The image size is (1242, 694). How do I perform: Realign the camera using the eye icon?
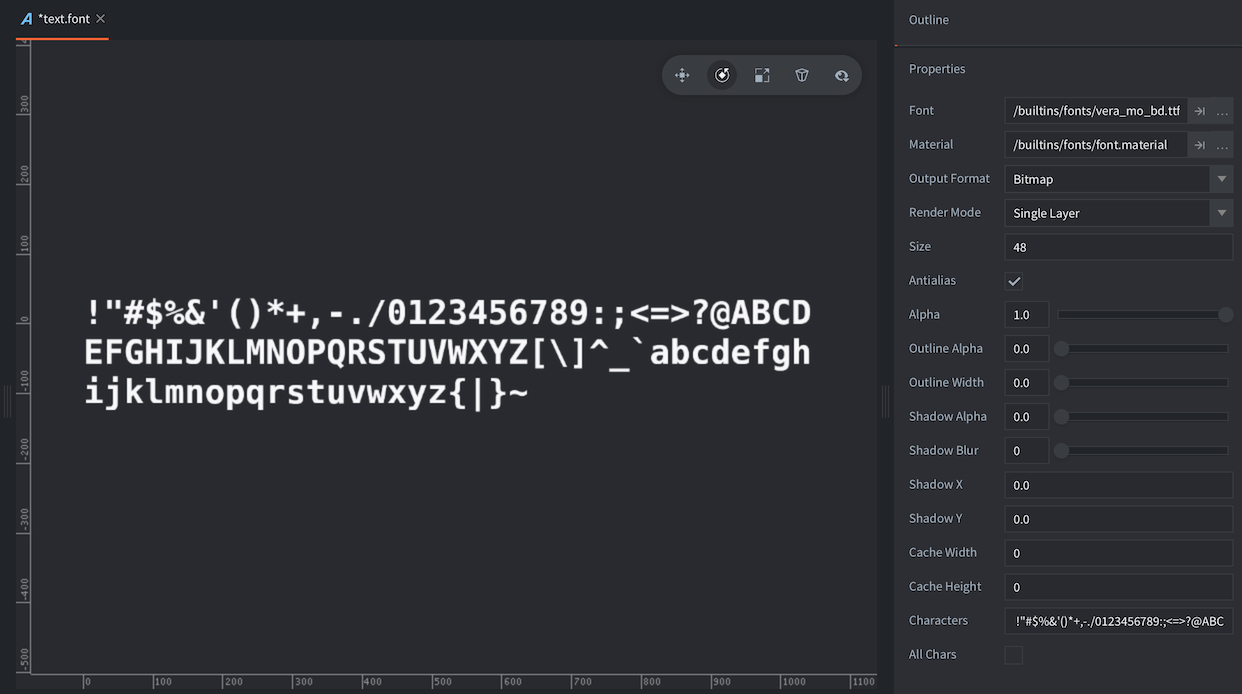[841, 75]
